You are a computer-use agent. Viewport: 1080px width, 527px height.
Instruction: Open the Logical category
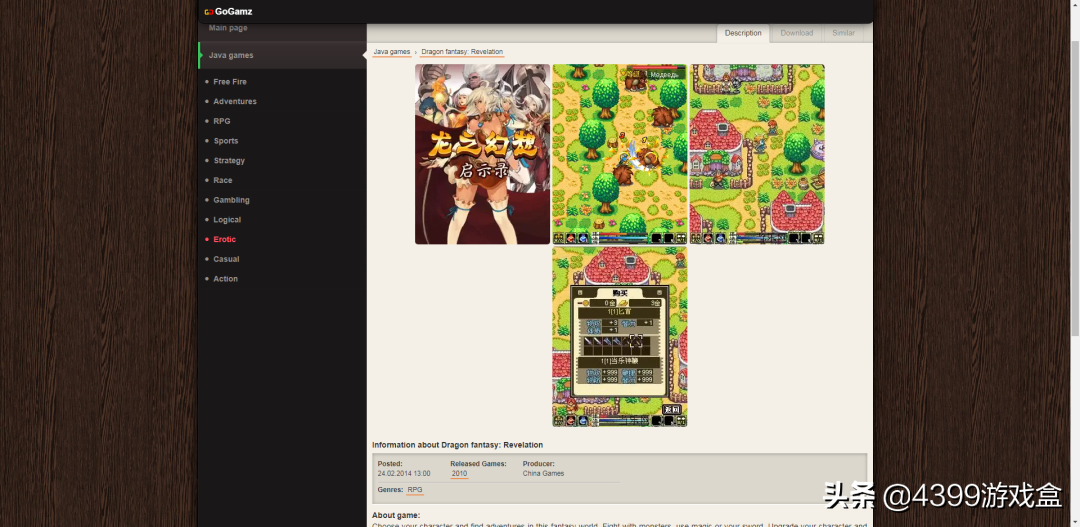coord(227,220)
